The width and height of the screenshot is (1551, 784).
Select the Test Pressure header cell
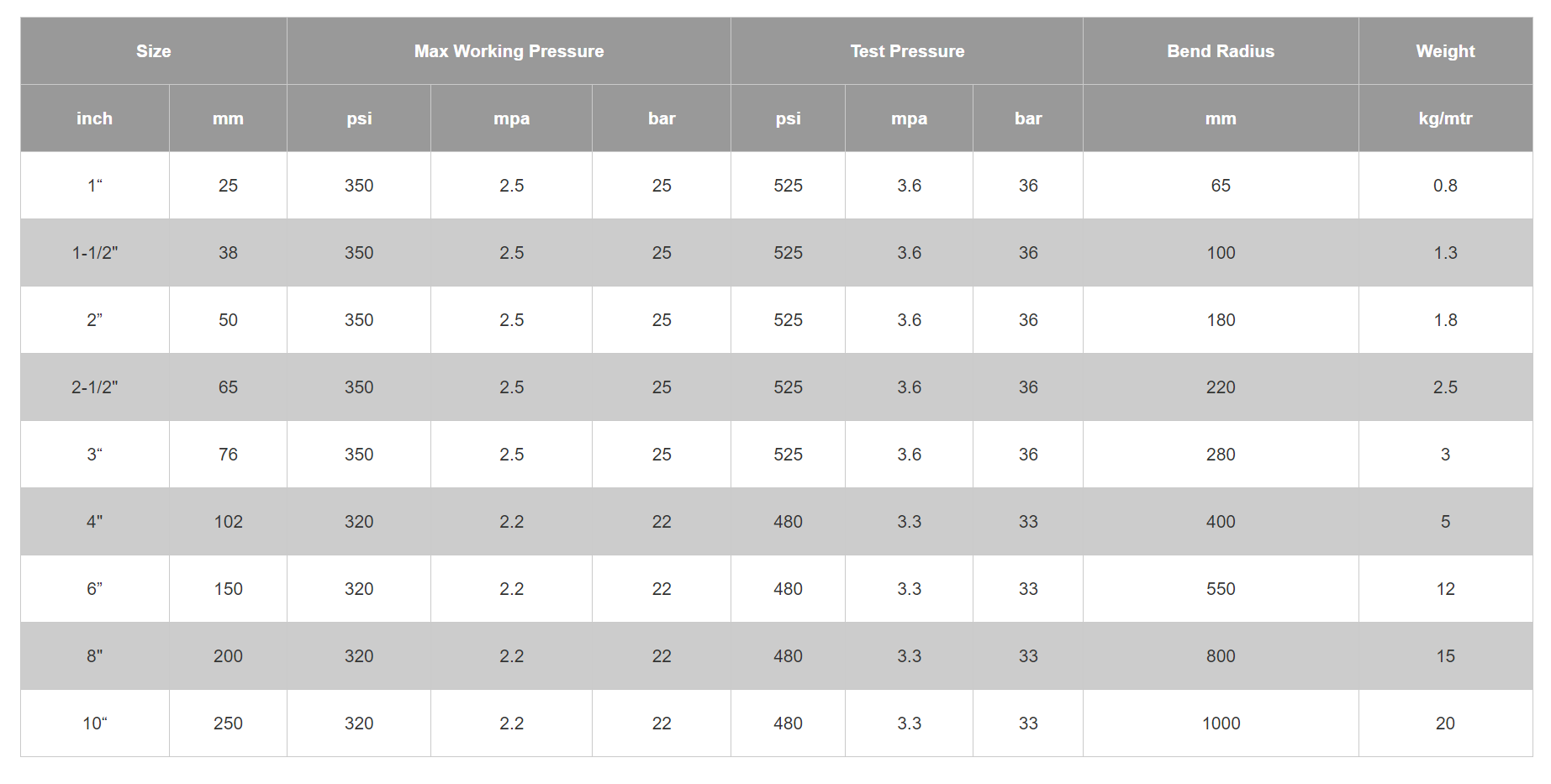[907, 51]
